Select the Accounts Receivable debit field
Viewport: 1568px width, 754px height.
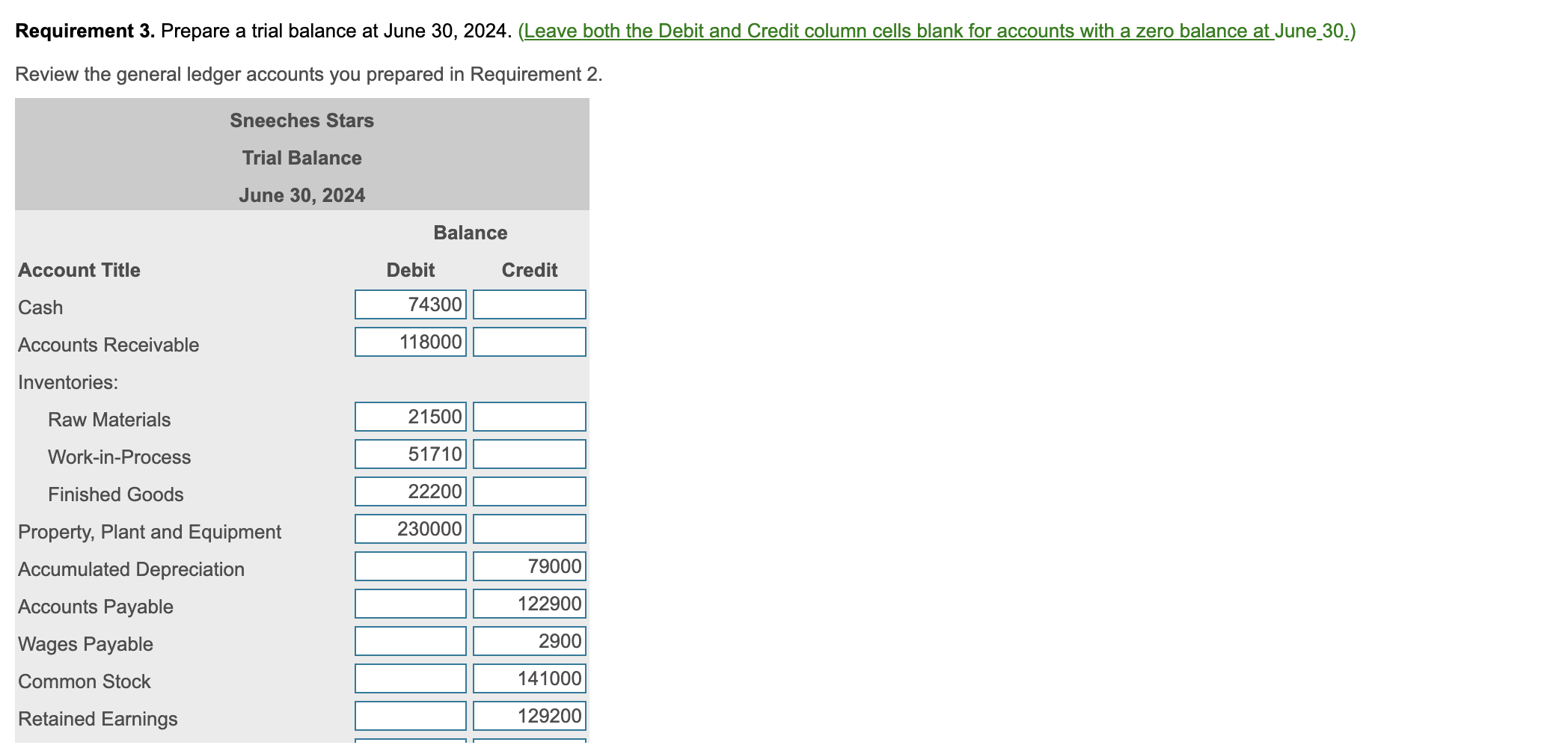411,342
